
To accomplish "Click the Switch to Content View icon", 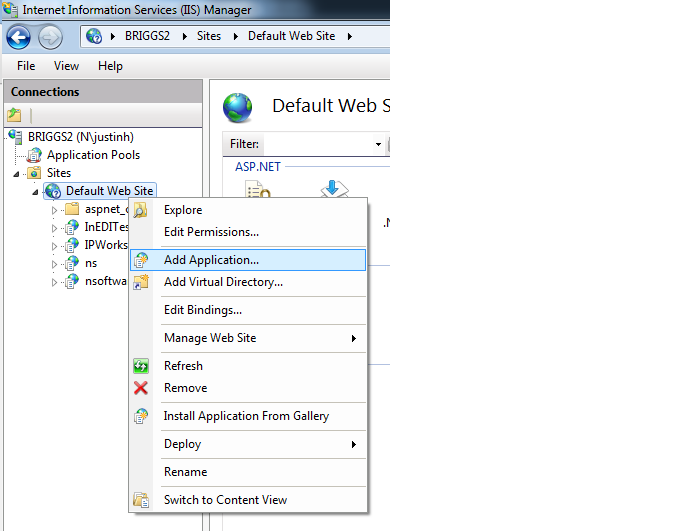I will pyautogui.click(x=141, y=500).
